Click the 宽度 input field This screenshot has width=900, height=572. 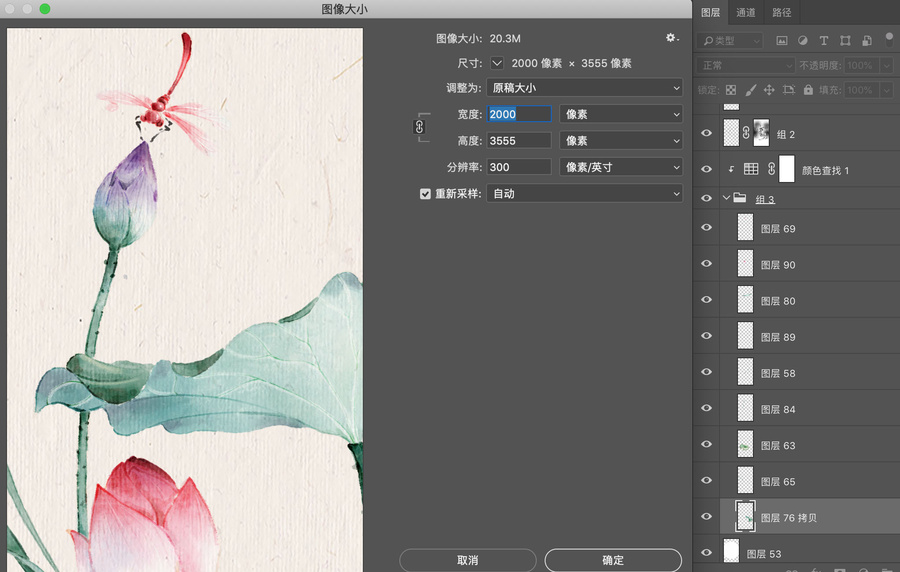pyautogui.click(x=519, y=114)
